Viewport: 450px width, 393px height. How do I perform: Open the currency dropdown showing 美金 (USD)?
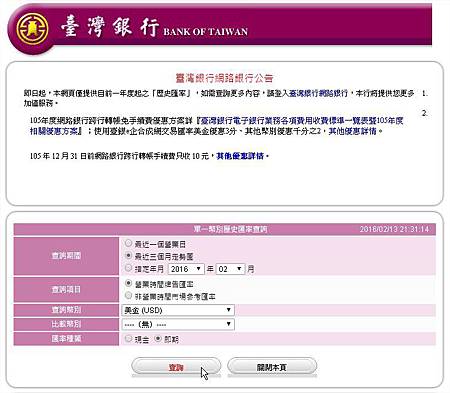(x=178, y=310)
